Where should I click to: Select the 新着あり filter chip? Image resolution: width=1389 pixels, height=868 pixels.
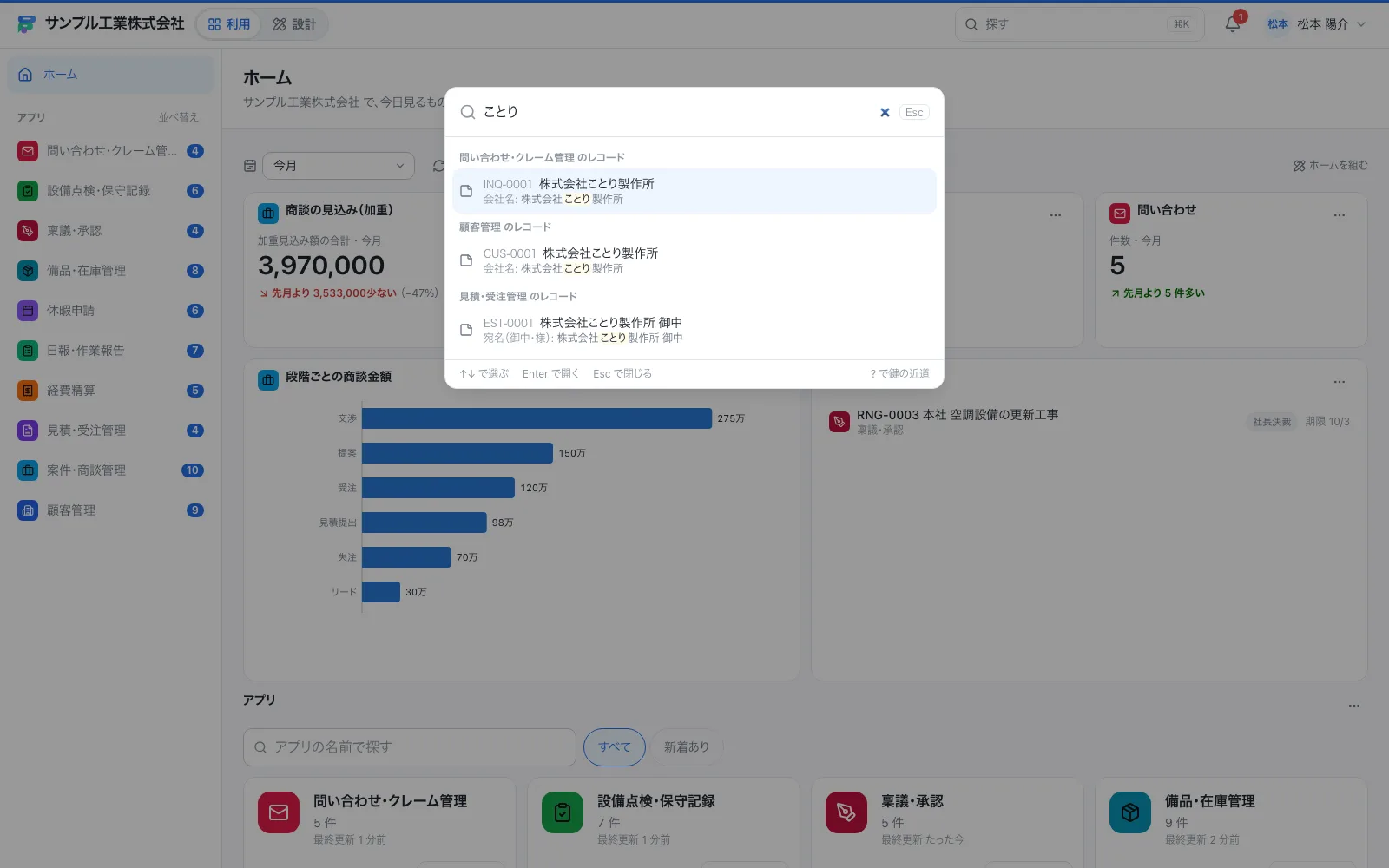tap(687, 747)
